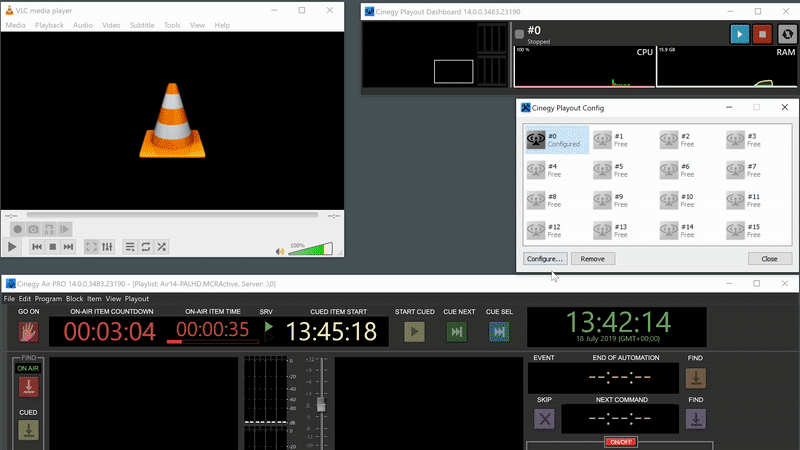Screen dimensions: 800x450
Task: Click the VLC play button
Action: tap(12, 247)
